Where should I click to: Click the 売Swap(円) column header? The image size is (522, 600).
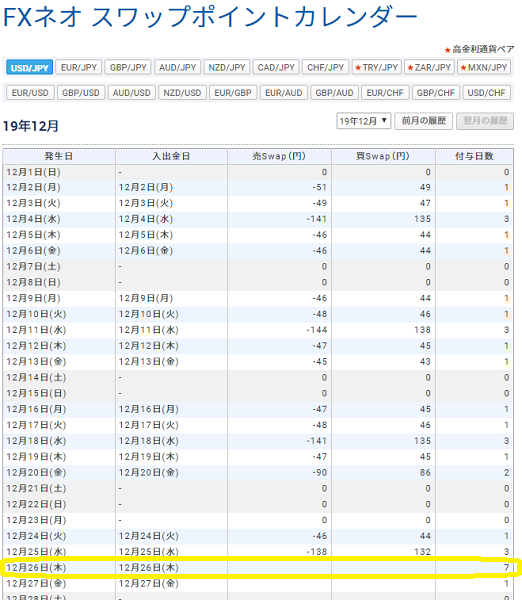pyautogui.click(x=279, y=156)
